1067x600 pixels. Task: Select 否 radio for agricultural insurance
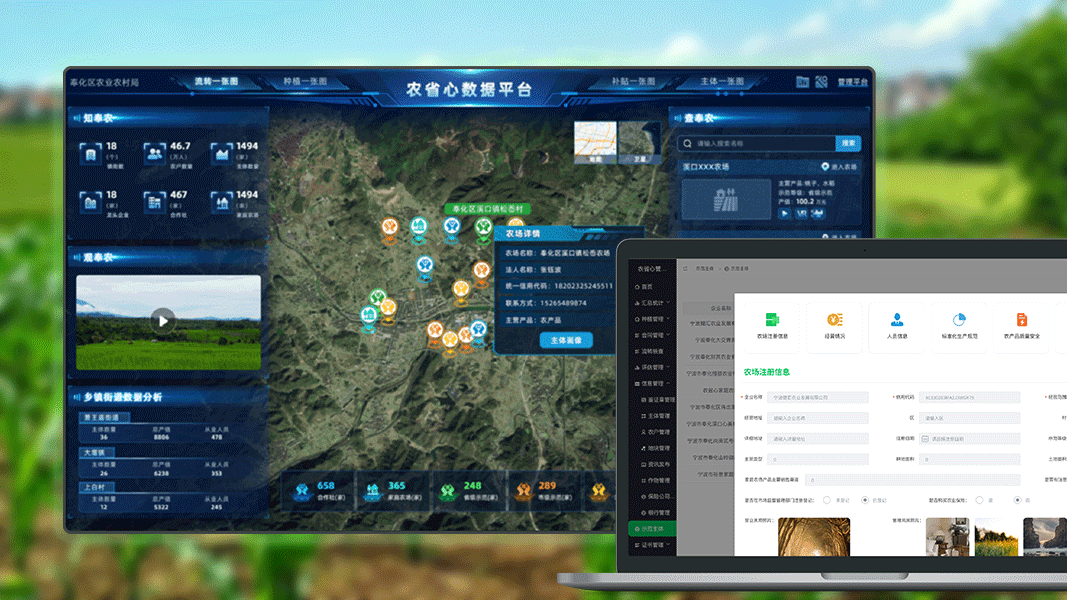point(1017,500)
